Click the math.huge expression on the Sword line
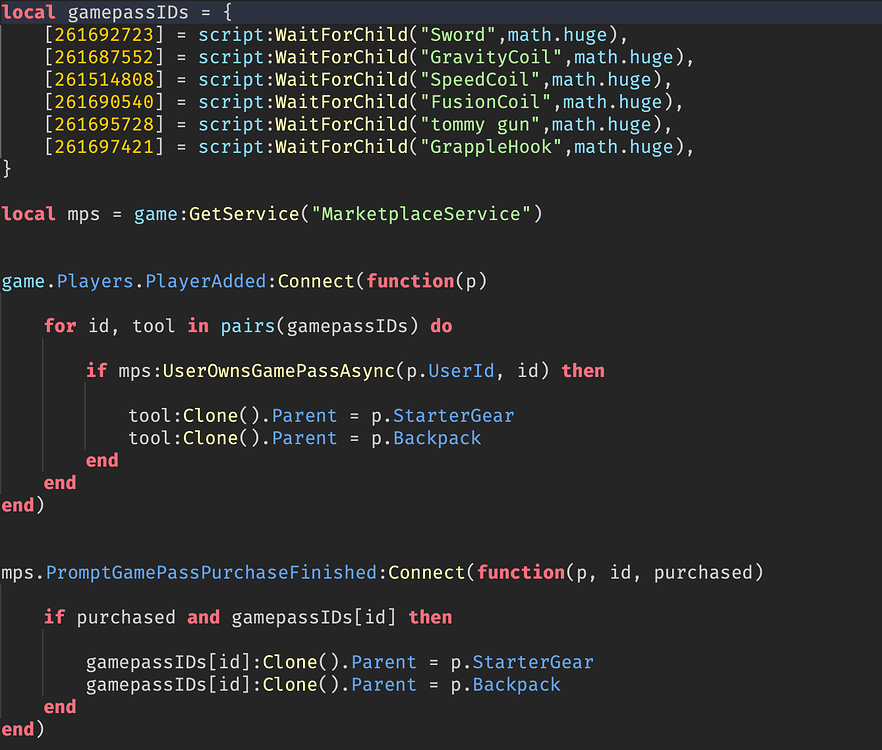 (x=557, y=34)
